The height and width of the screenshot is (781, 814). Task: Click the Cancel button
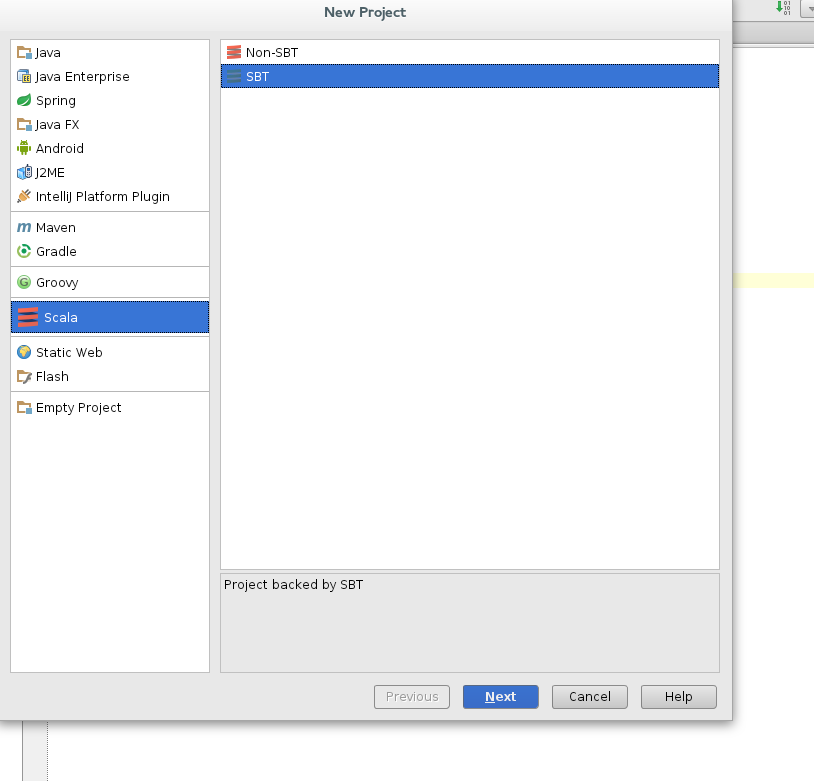click(x=590, y=696)
